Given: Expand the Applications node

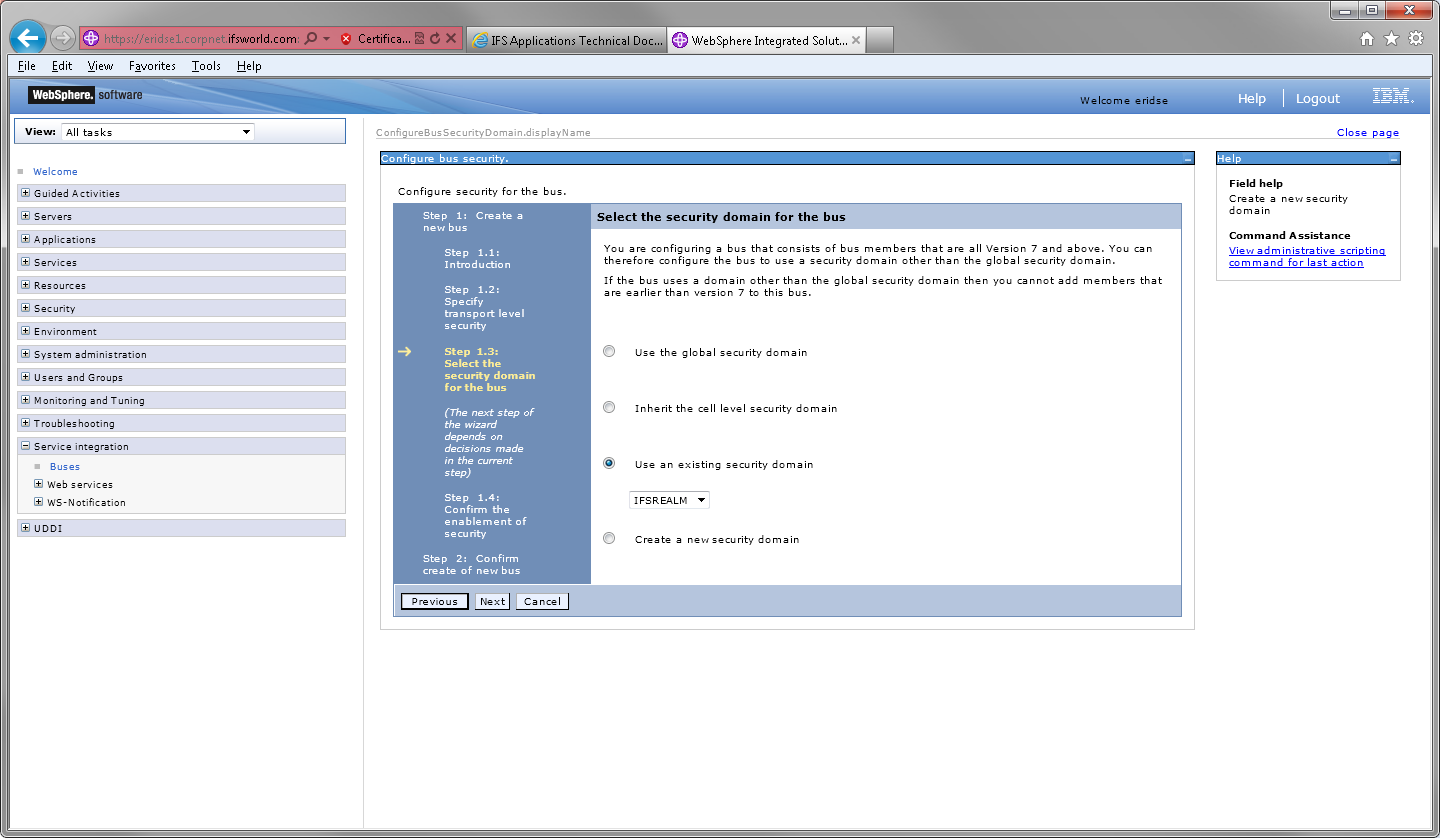Looking at the screenshot, I should [x=26, y=239].
